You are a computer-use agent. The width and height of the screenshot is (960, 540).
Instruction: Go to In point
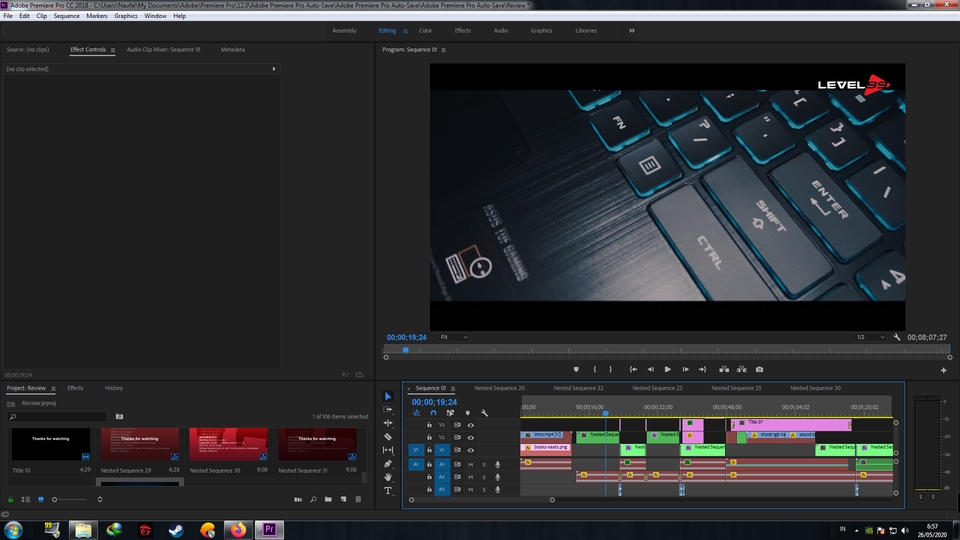point(633,369)
